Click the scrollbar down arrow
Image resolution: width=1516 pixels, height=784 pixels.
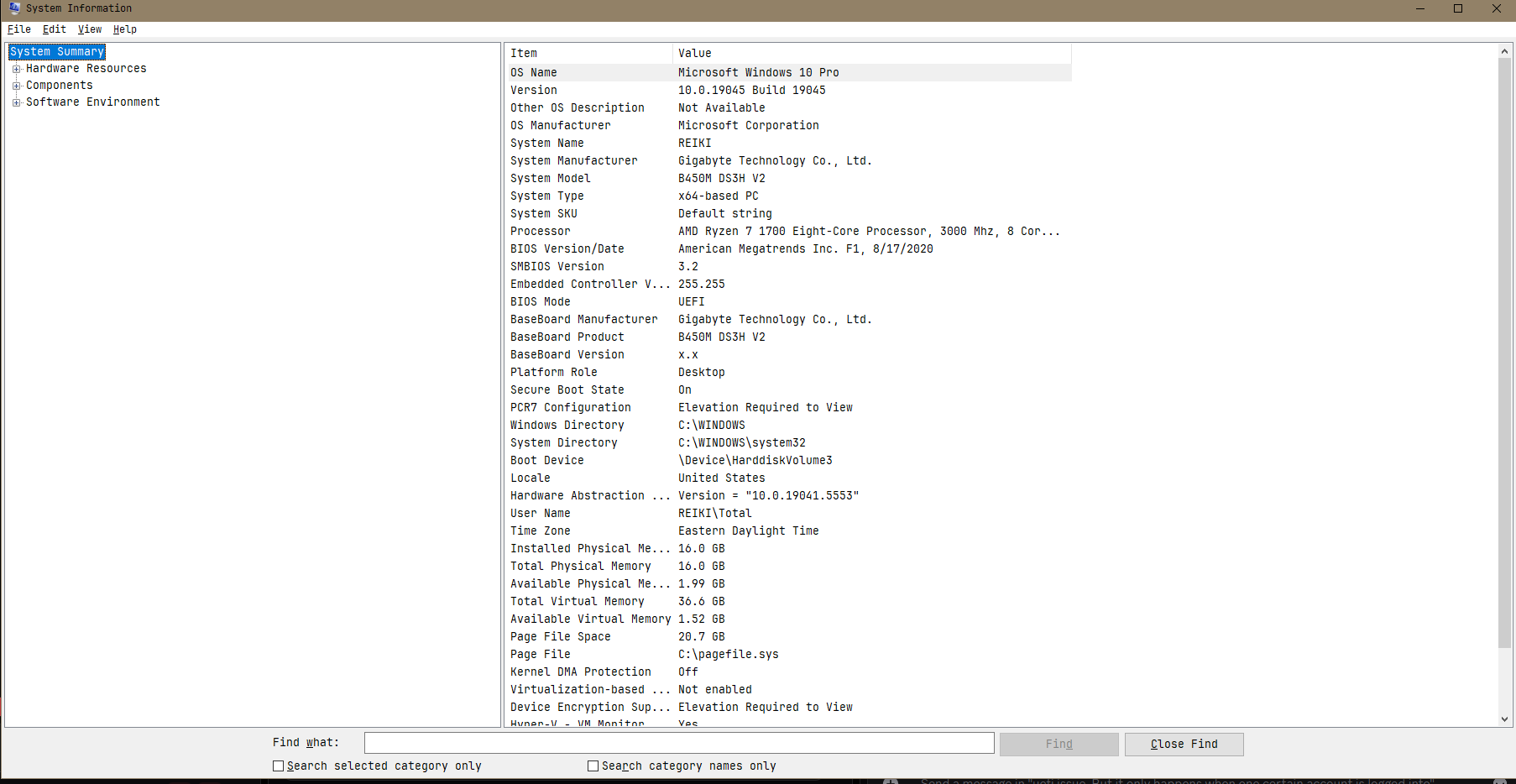click(x=1505, y=719)
